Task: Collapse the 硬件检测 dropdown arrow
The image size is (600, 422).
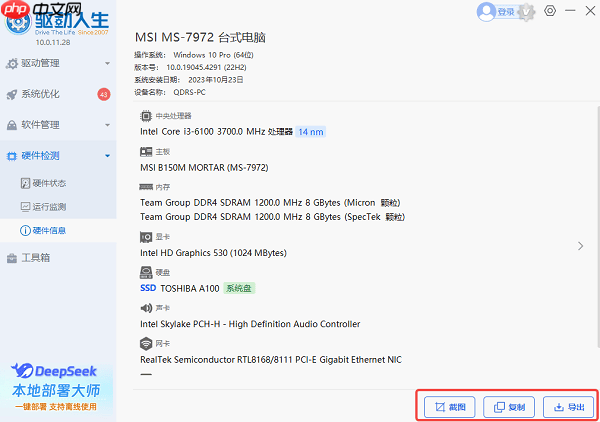Action: click(108, 156)
